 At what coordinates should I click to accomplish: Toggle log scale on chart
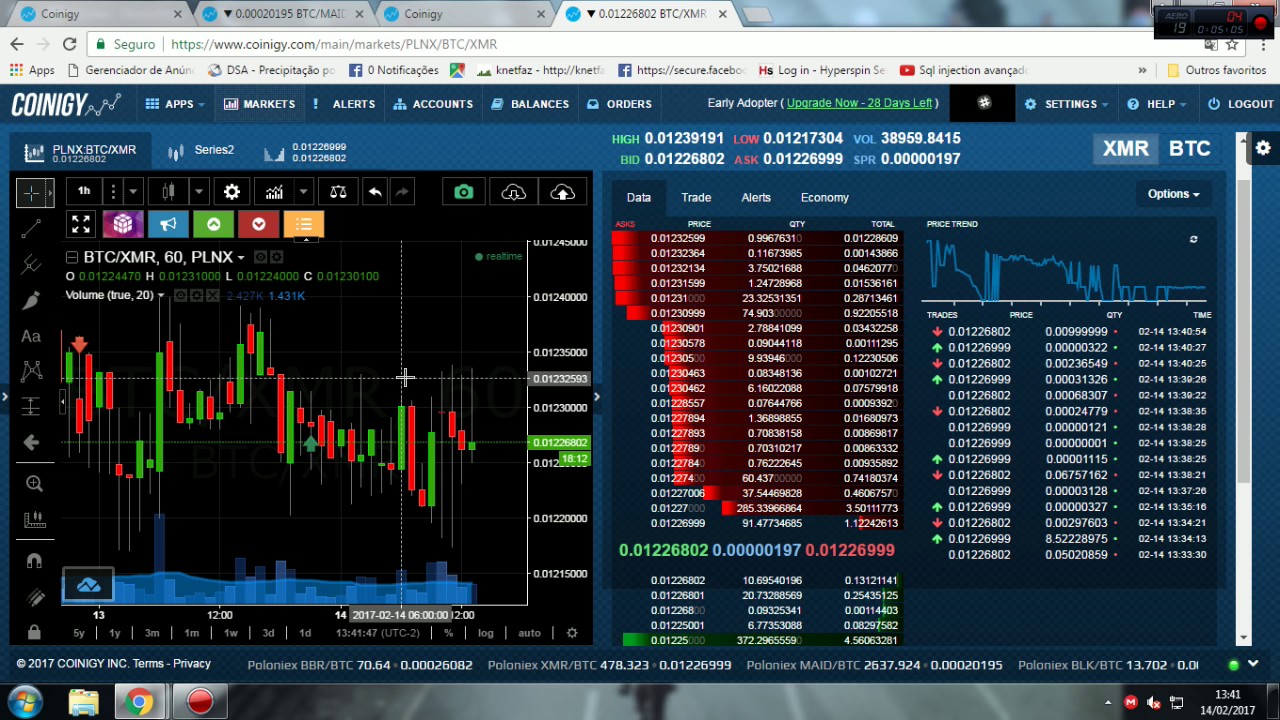[x=485, y=632]
